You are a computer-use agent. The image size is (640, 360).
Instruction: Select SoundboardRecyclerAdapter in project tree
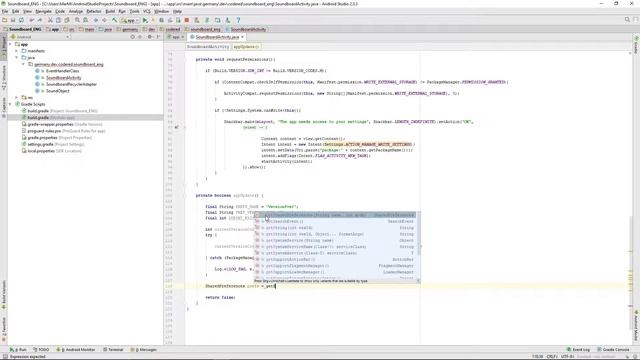pyautogui.click(x=71, y=84)
